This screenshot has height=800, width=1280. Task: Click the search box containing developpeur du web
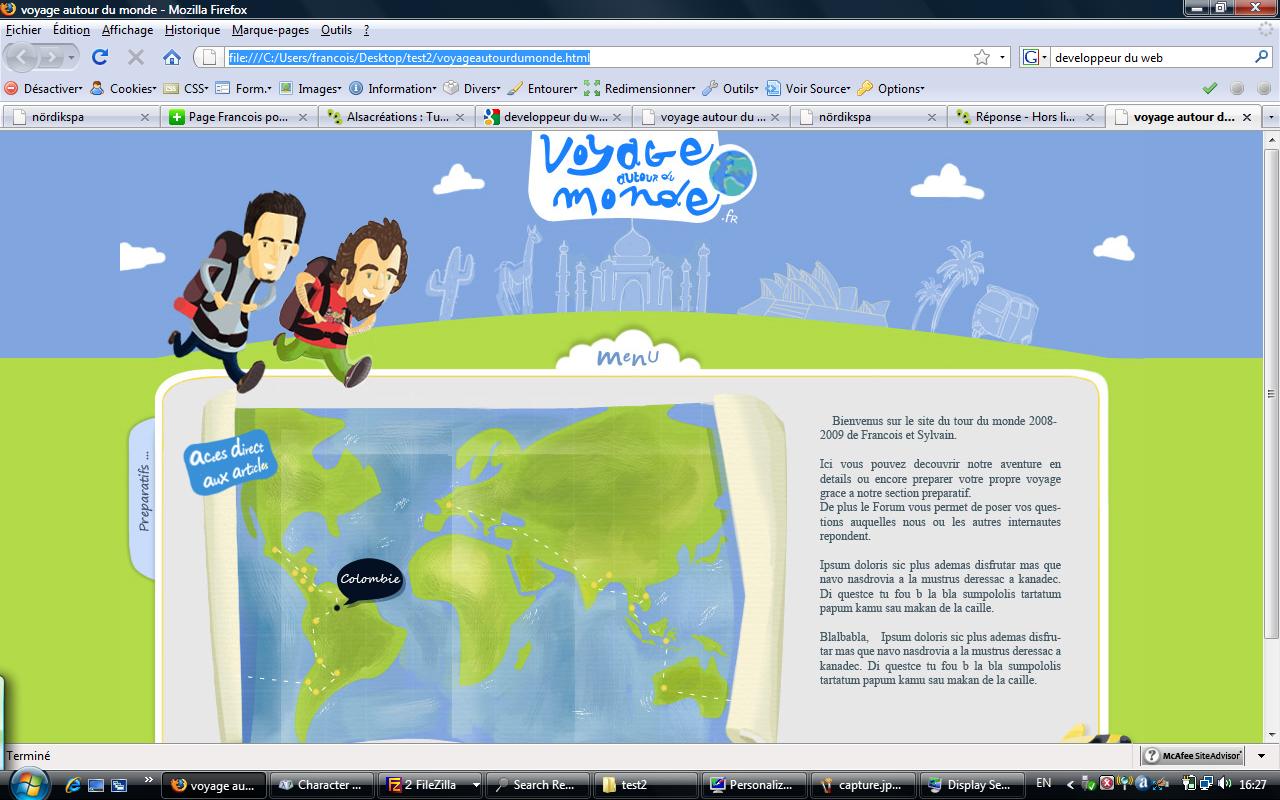1150,57
